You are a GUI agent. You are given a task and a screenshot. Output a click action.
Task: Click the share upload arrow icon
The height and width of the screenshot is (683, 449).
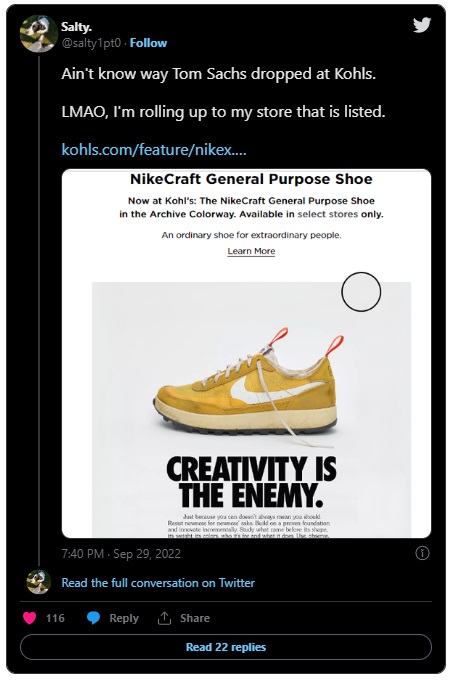click(x=164, y=618)
